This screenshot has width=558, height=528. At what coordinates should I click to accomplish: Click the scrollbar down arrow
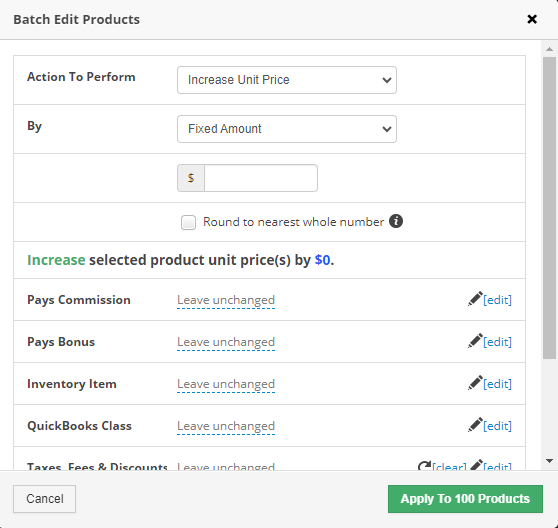[x=549, y=461]
